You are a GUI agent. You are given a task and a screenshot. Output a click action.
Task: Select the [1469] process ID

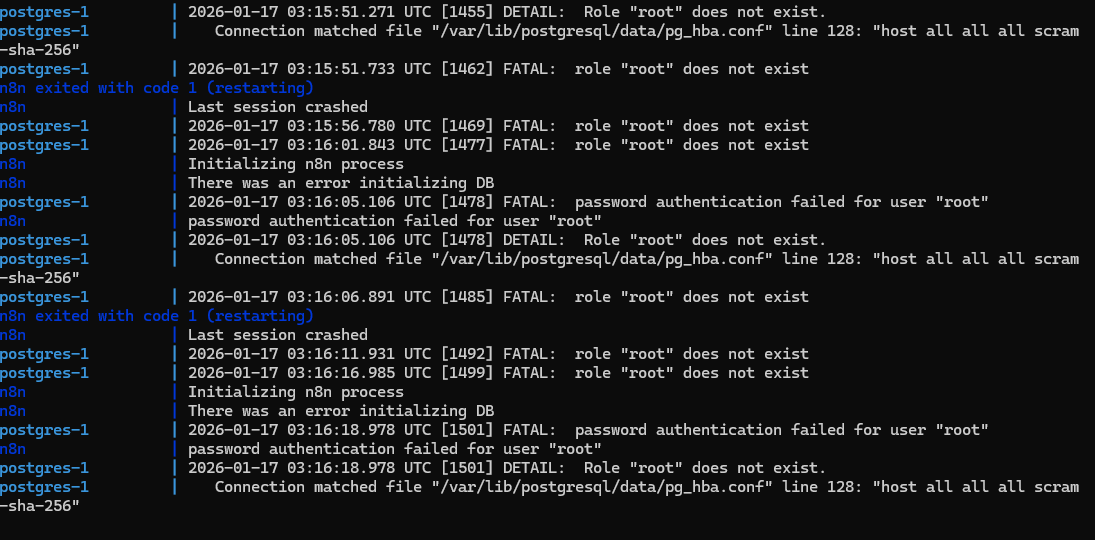pos(467,126)
